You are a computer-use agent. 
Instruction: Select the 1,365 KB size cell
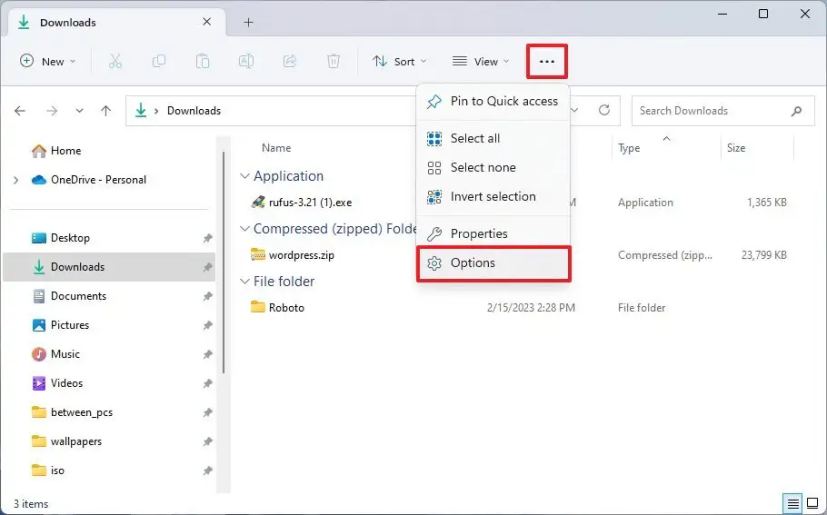[767, 202]
